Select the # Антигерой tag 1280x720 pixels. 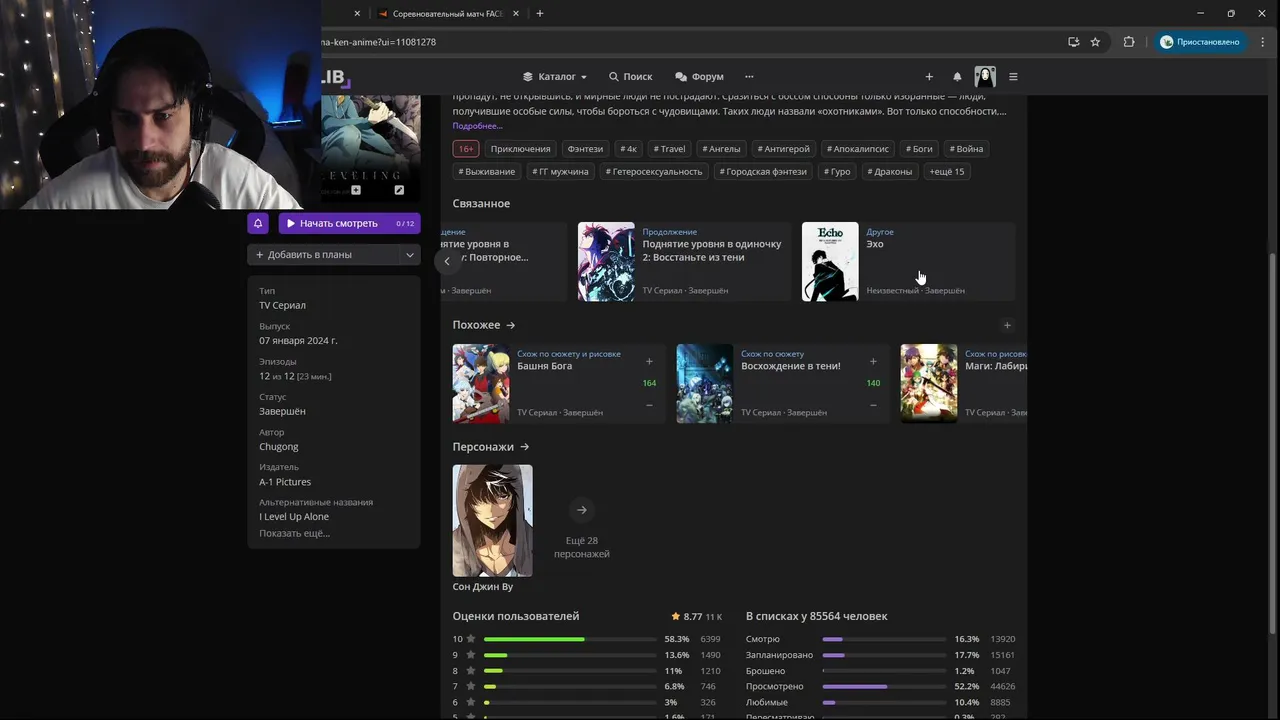(783, 149)
